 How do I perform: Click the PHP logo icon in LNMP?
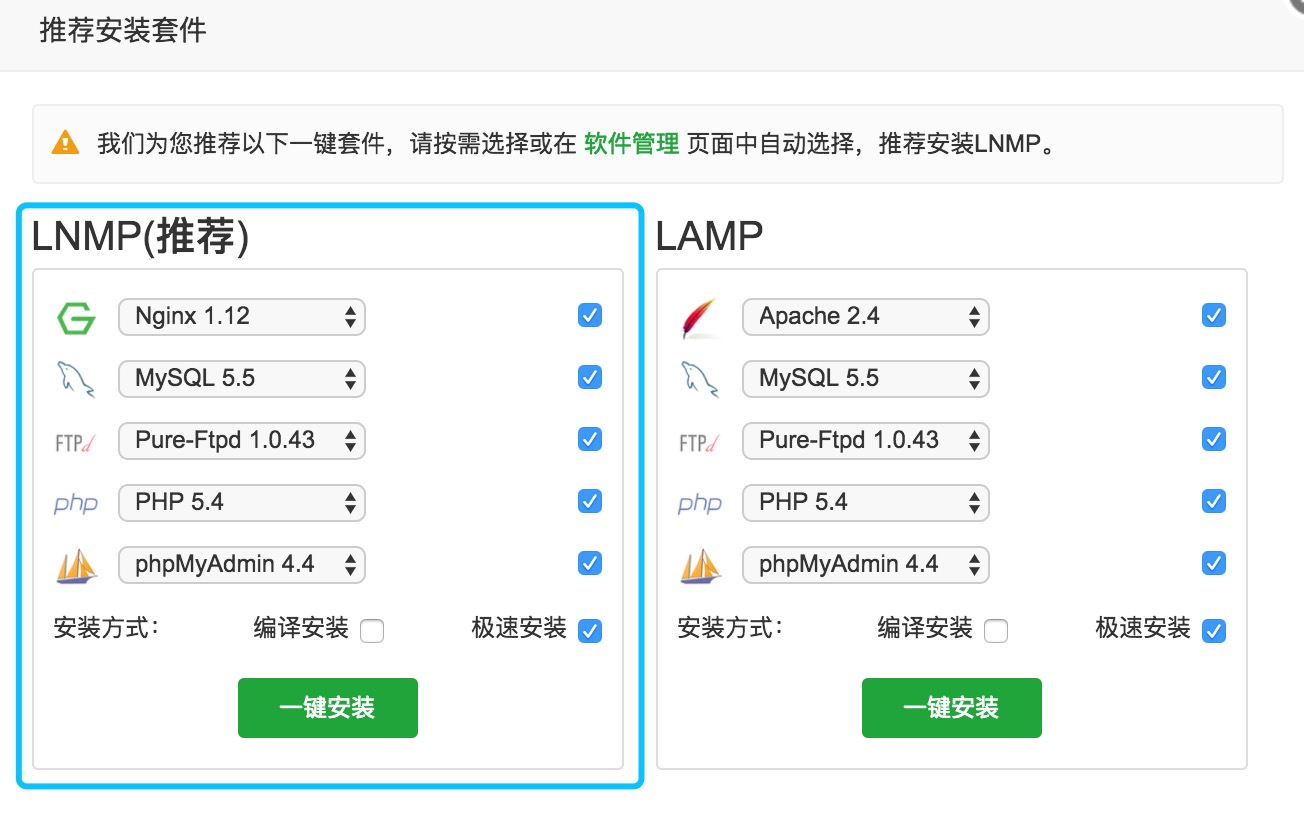(76, 503)
